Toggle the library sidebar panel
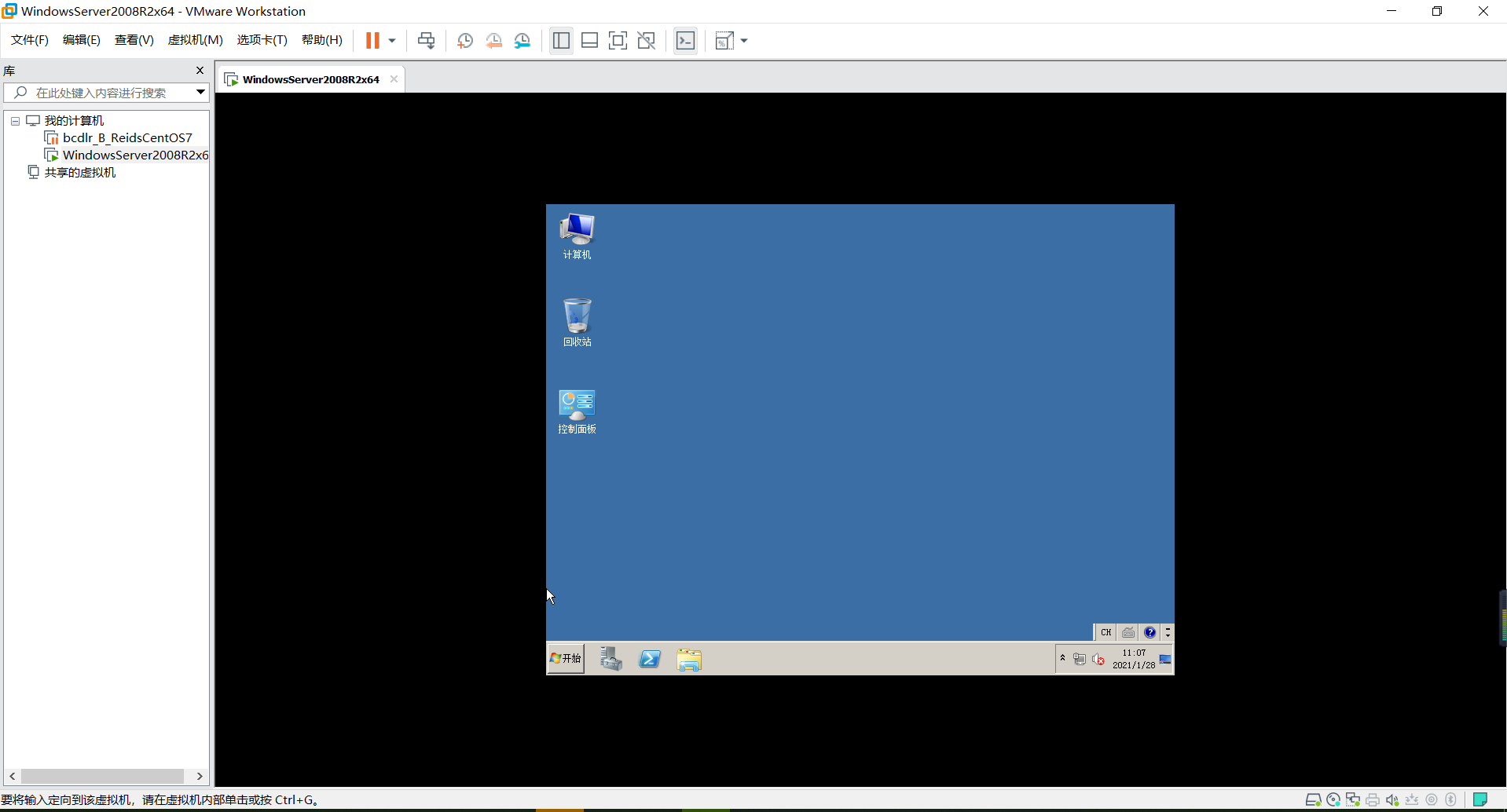Screen dimensions: 1507x812 (560, 40)
